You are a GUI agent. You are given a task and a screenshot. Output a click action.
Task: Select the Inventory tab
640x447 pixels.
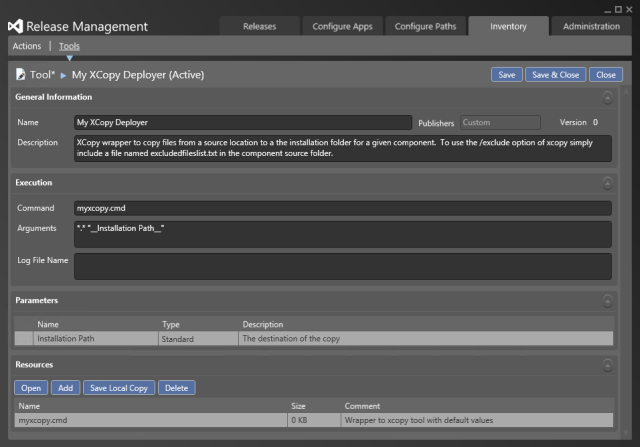[x=509, y=26]
